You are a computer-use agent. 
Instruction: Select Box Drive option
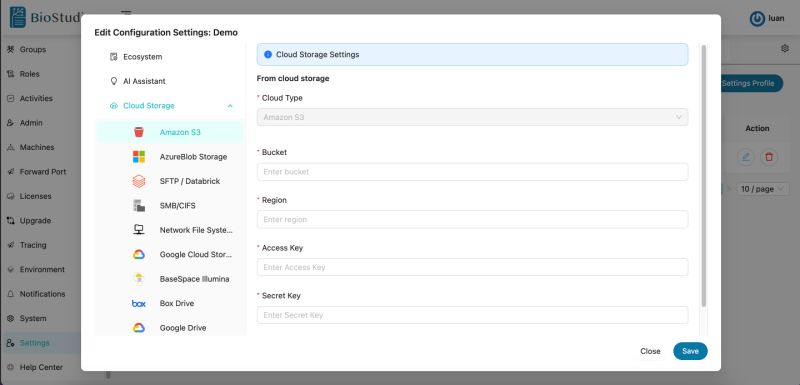[169, 303]
